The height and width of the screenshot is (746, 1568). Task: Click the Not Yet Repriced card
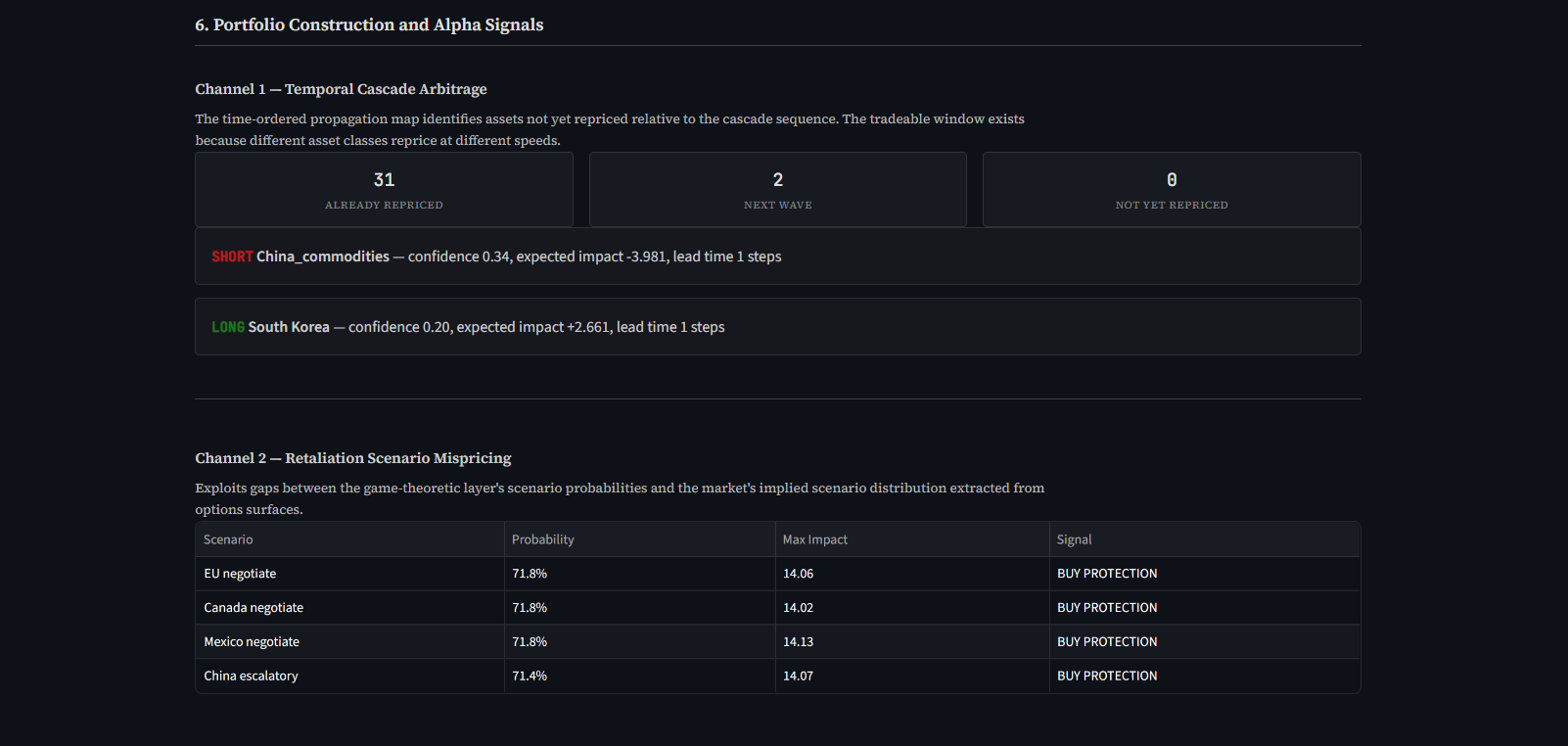[1171, 190]
